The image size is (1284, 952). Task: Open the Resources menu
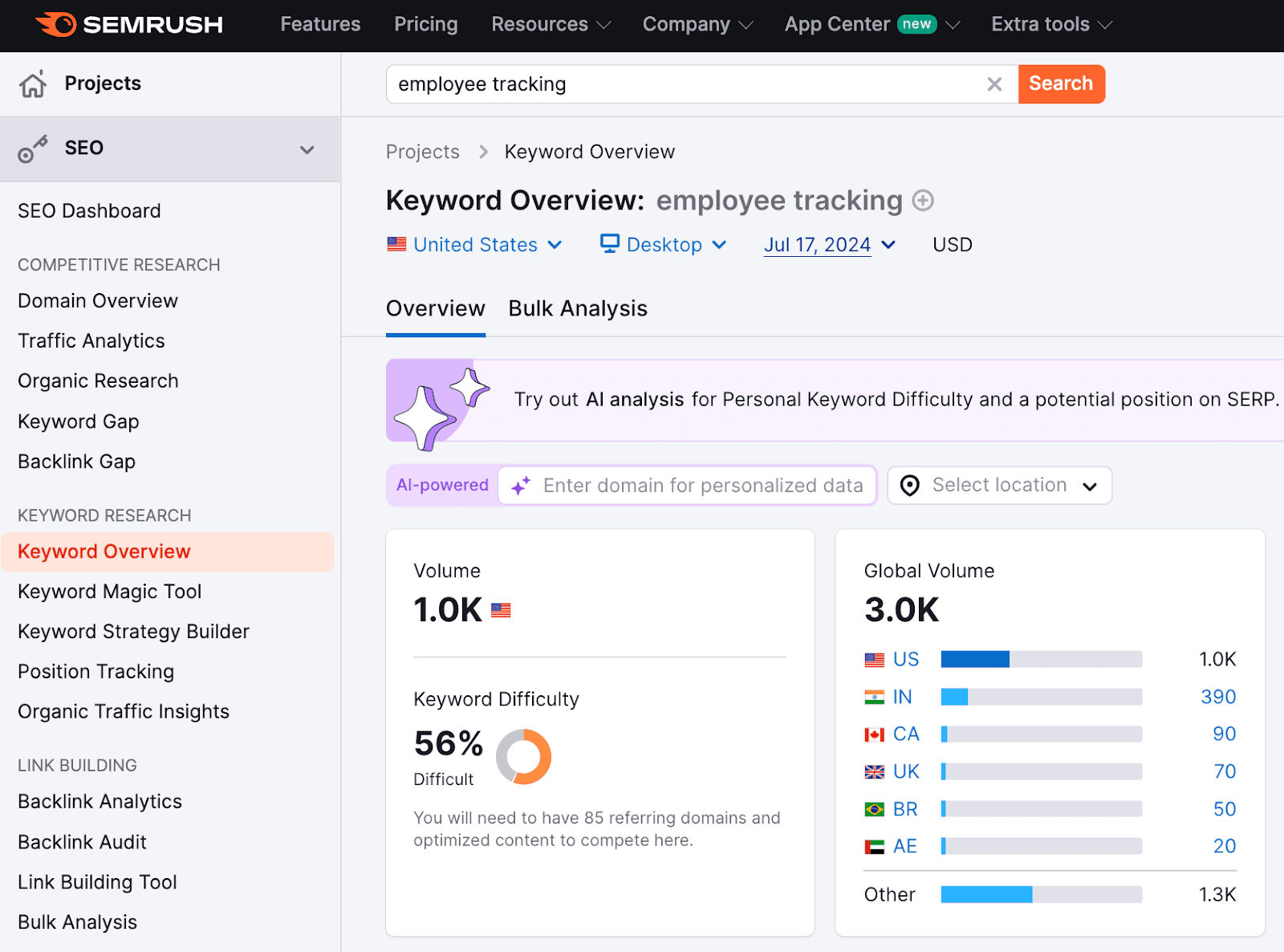coord(551,25)
